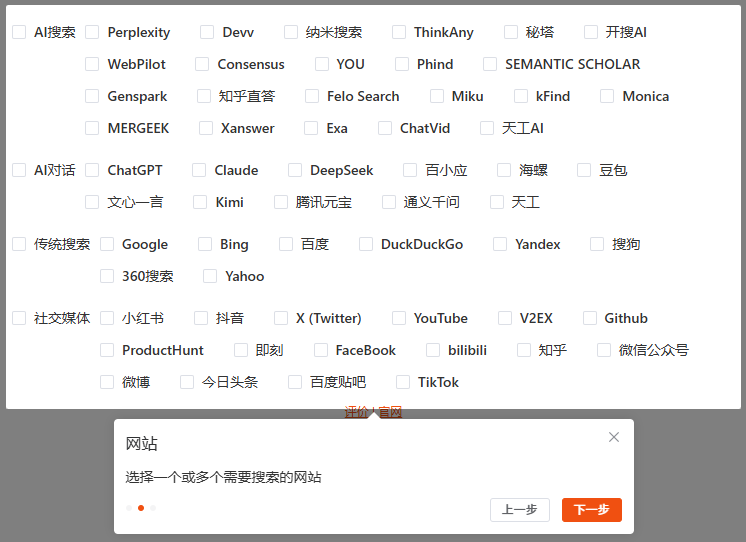Viewport: 746px width, 542px height.
Task: Check the Phind checkbox
Action: click(402, 64)
